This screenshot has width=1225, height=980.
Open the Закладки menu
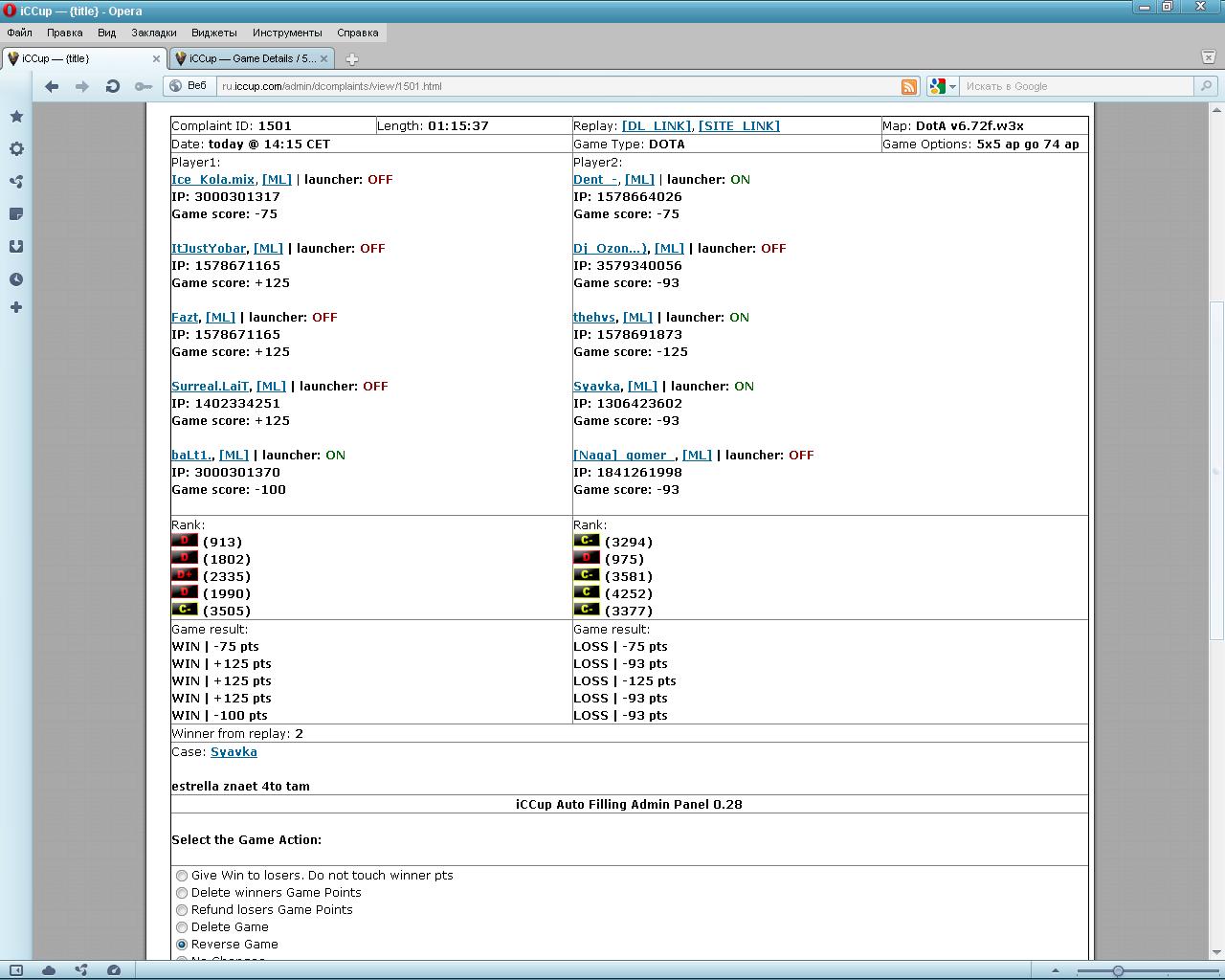154,33
